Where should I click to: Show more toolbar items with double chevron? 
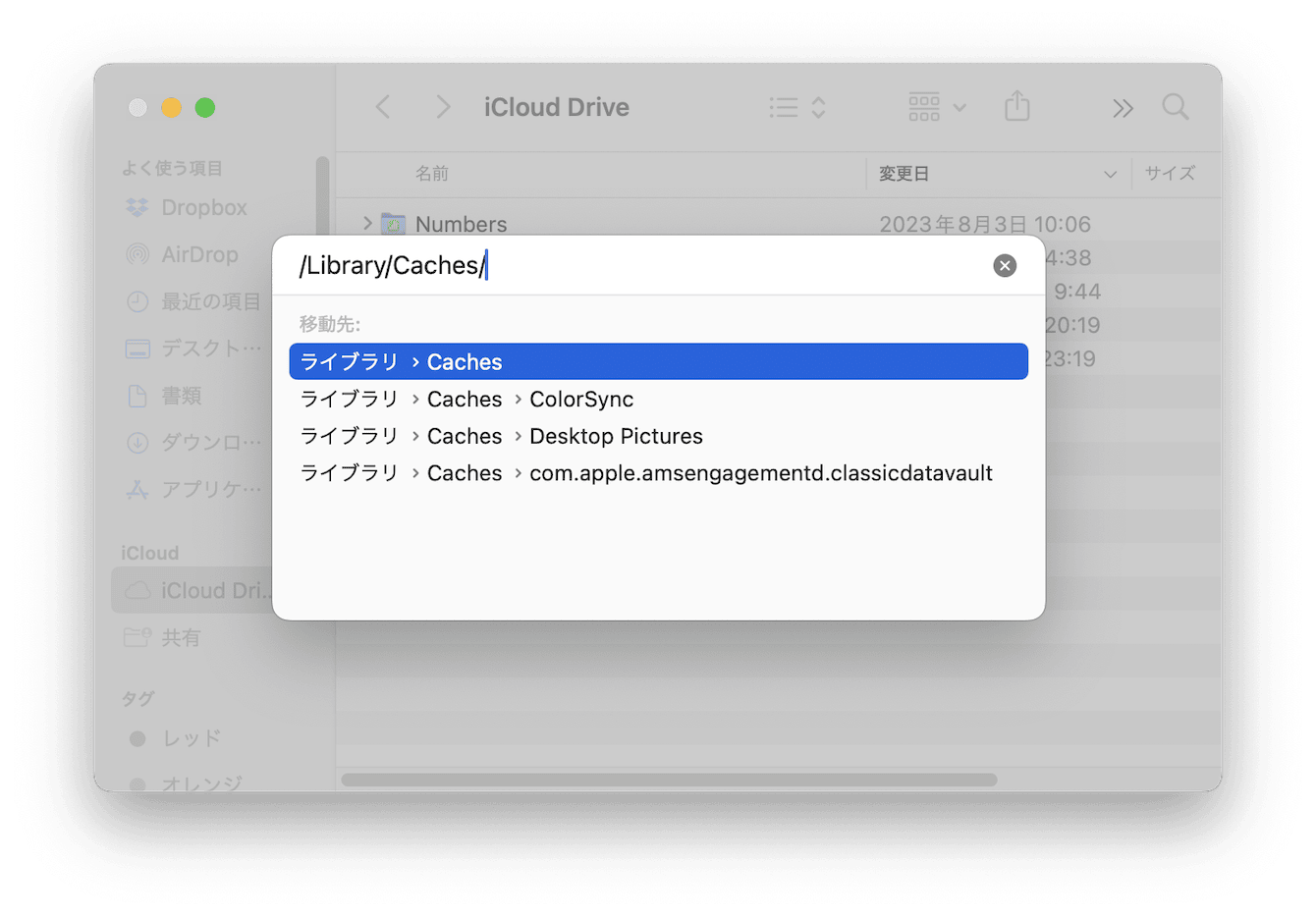tap(1123, 108)
